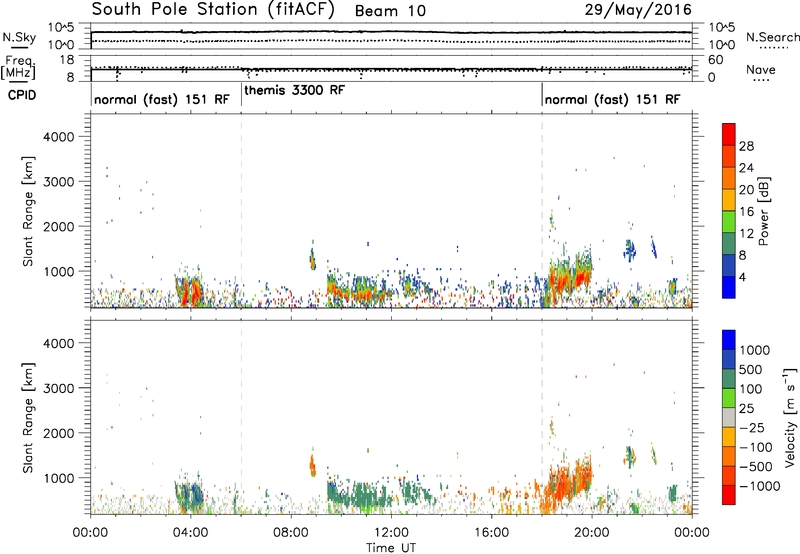Viewport: 800px width, 554px height.
Task: Click the '4000' tick of the power panel
Action: click(x=58, y=137)
